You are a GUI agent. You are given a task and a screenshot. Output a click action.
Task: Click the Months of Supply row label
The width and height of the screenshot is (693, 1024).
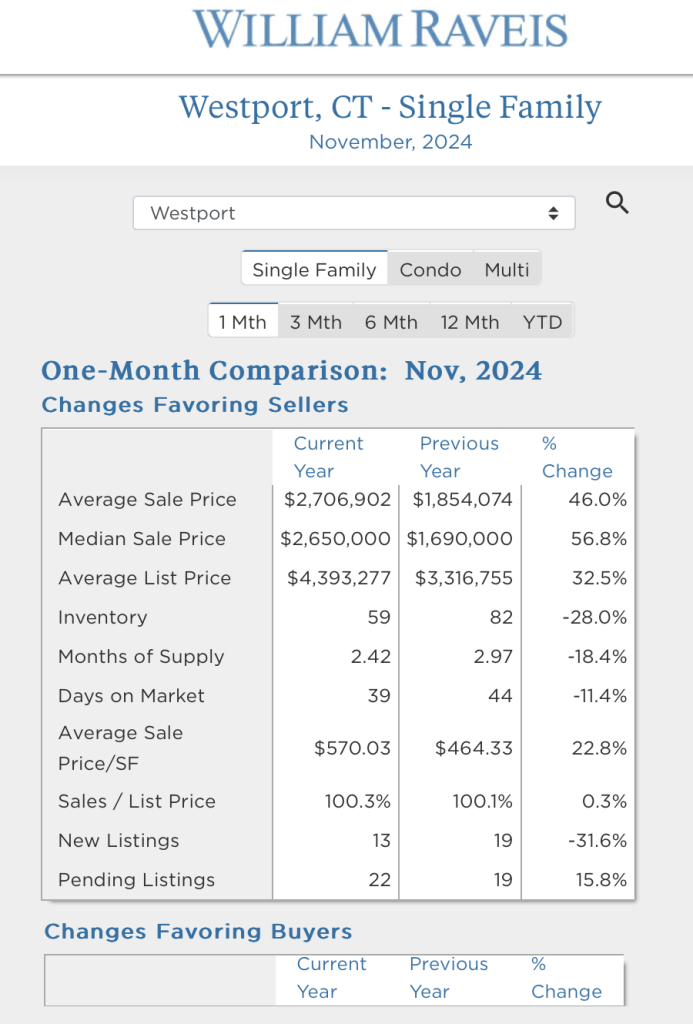[x=141, y=657]
